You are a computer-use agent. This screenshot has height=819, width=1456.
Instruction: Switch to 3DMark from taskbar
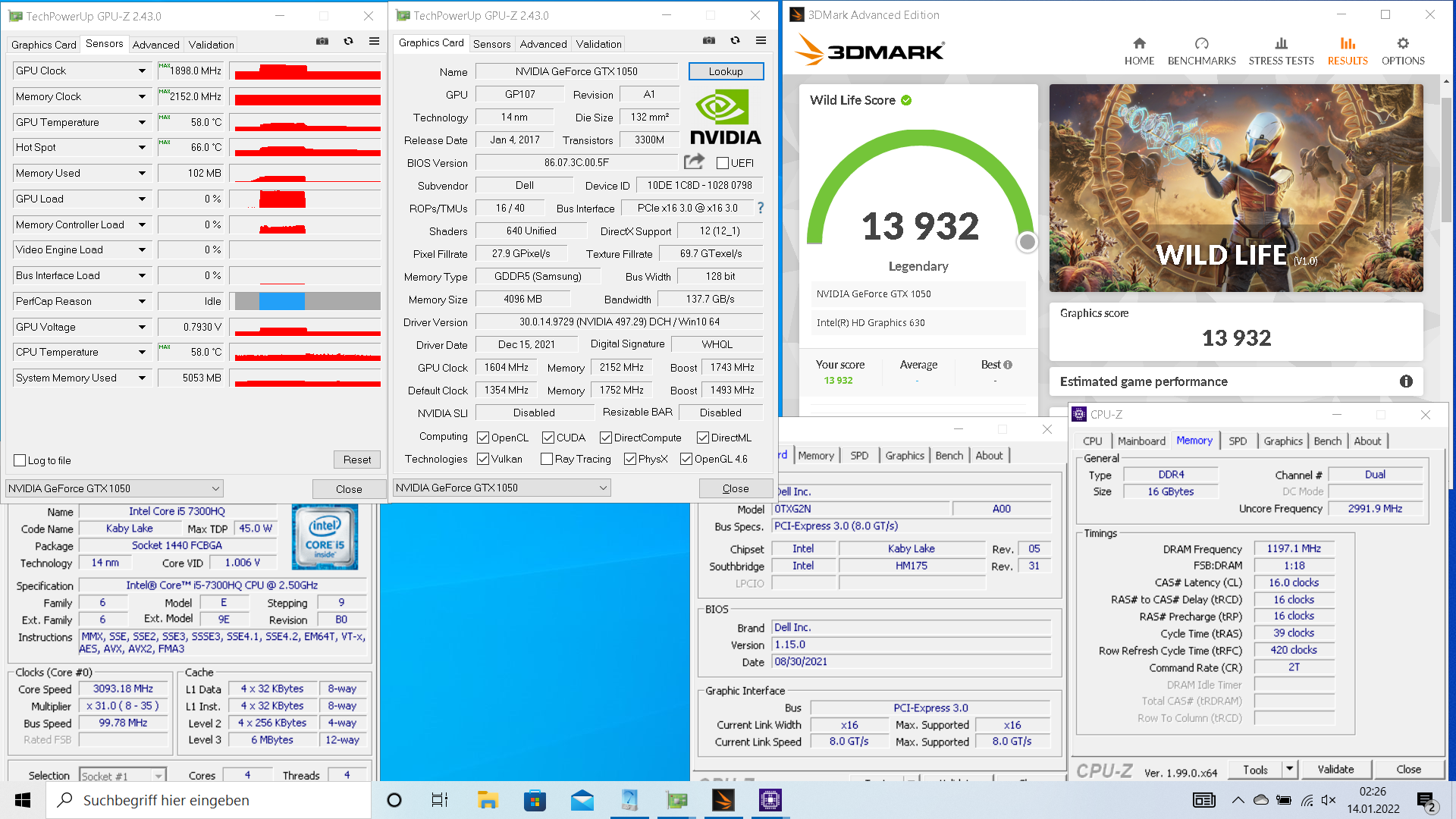coord(723,800)
